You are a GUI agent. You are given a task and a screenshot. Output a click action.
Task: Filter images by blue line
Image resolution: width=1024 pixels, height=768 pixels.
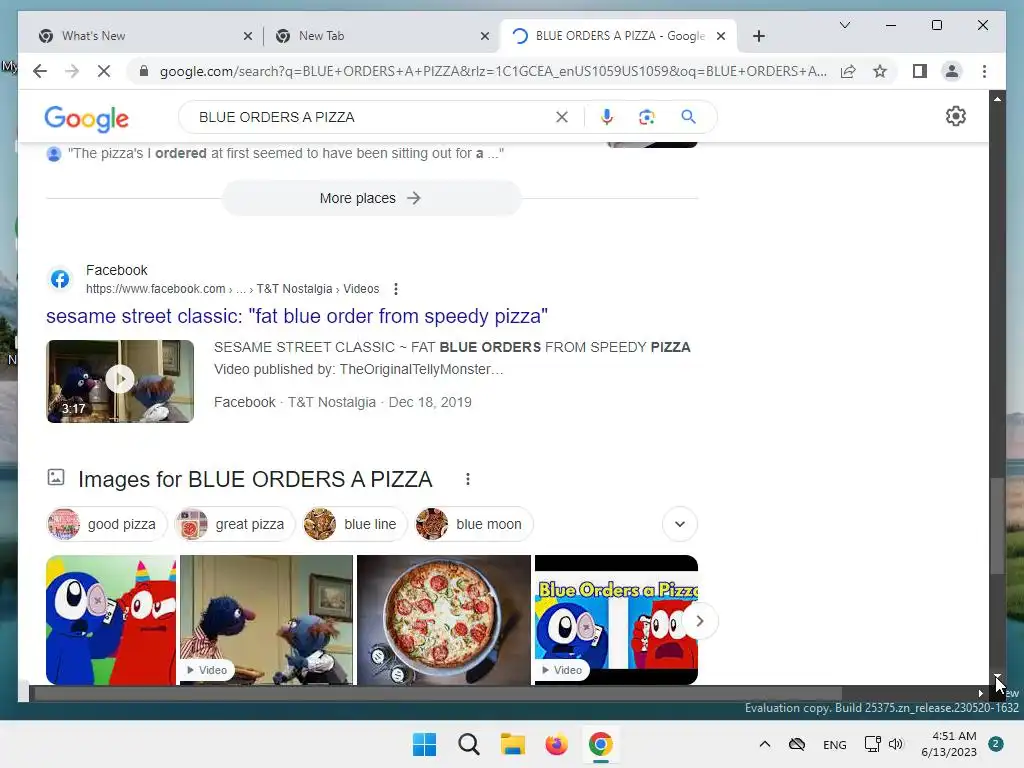[x=355, y=524]
